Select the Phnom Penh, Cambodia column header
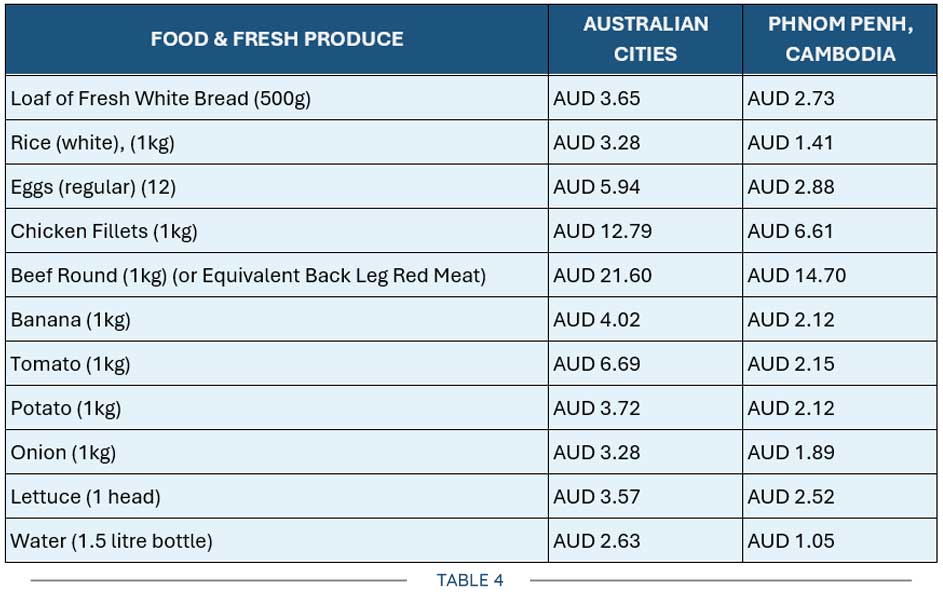943x602 pixels. click(x=840, y=39)
